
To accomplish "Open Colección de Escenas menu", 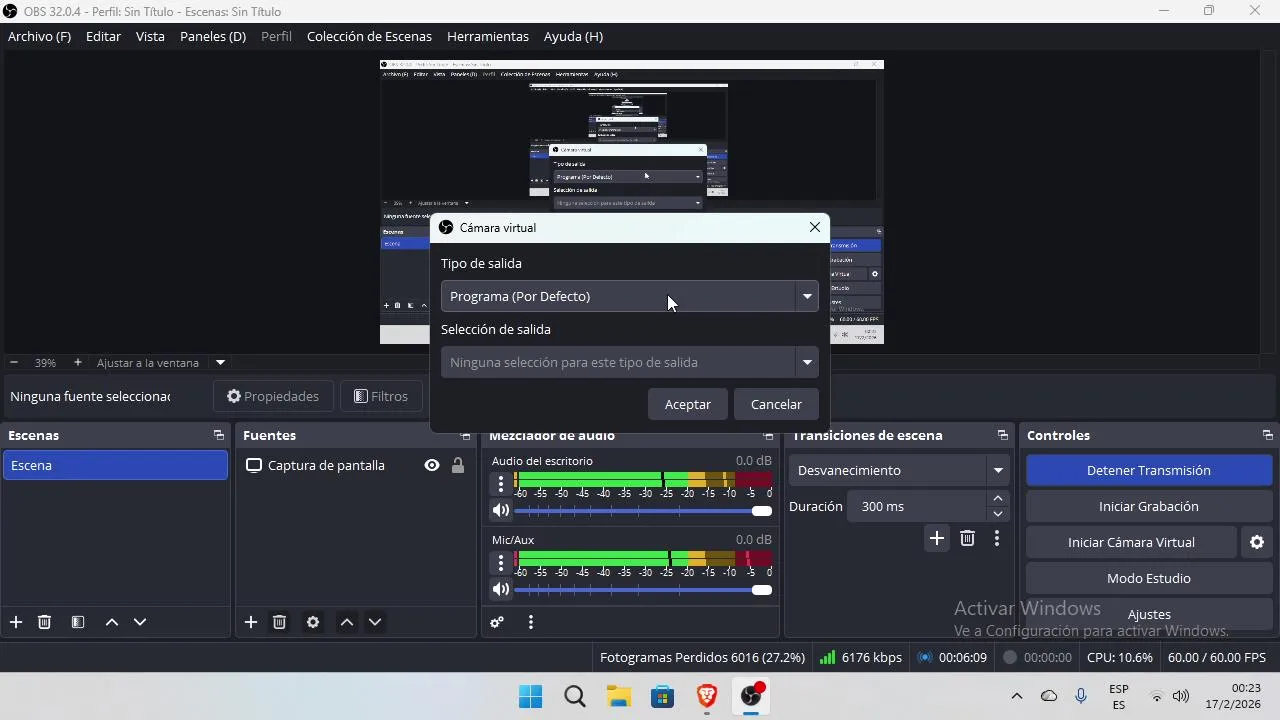I will 369,36.
